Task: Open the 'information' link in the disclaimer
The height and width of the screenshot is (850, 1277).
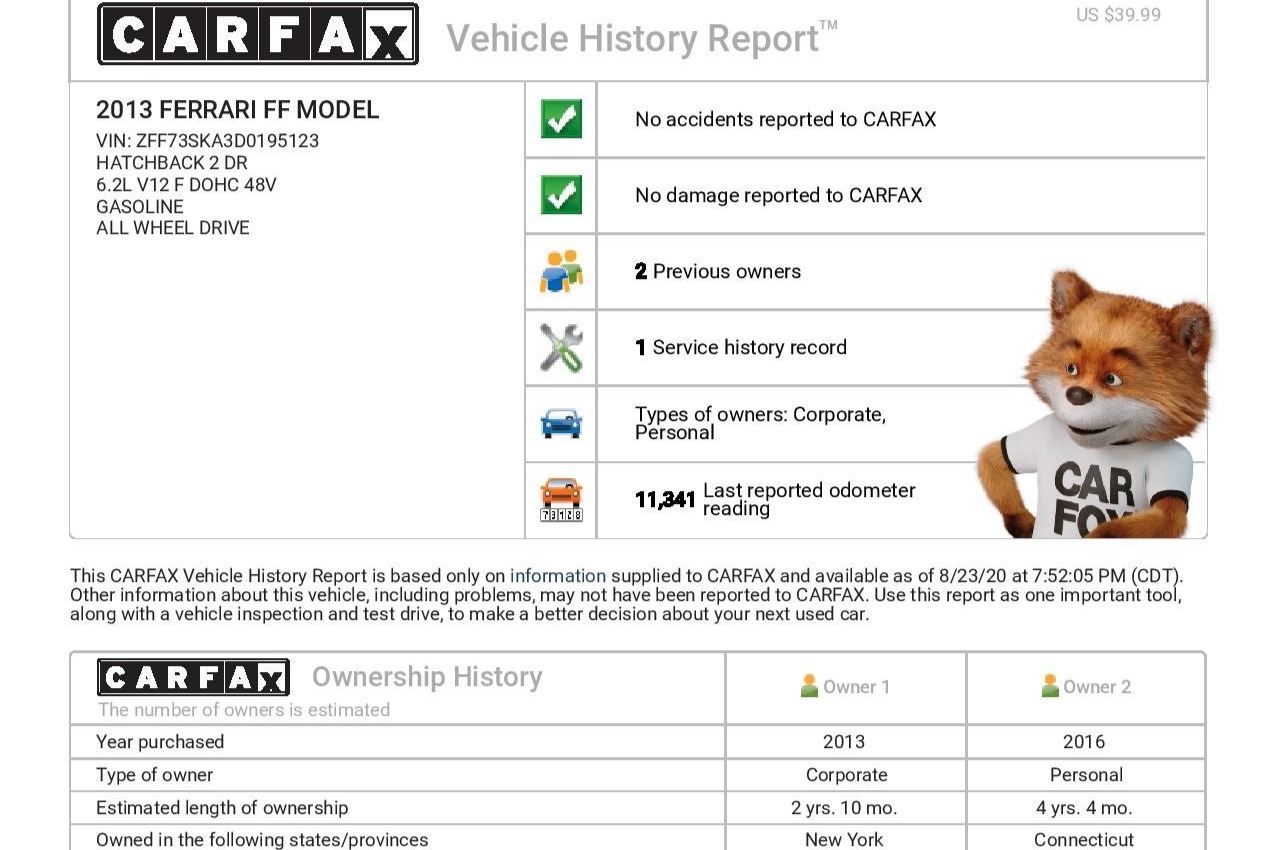Action: click(558, 576)
